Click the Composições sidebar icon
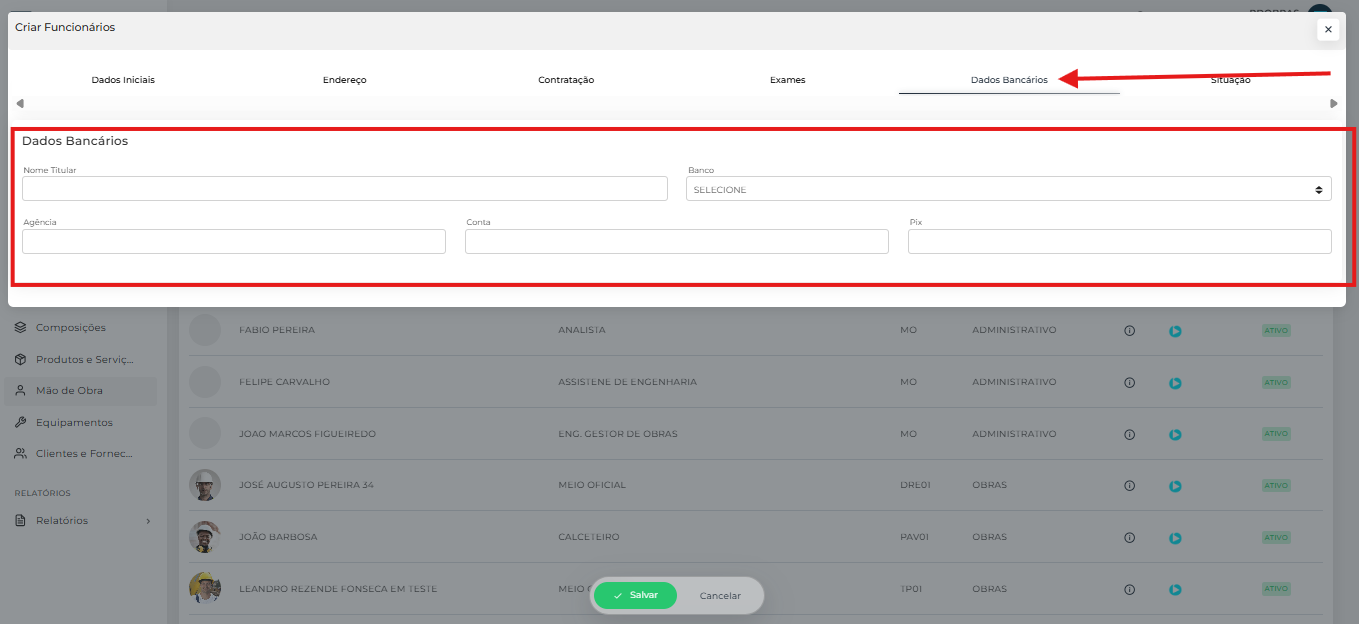Viewport: 1359px width, 624px height. point(20,328)
